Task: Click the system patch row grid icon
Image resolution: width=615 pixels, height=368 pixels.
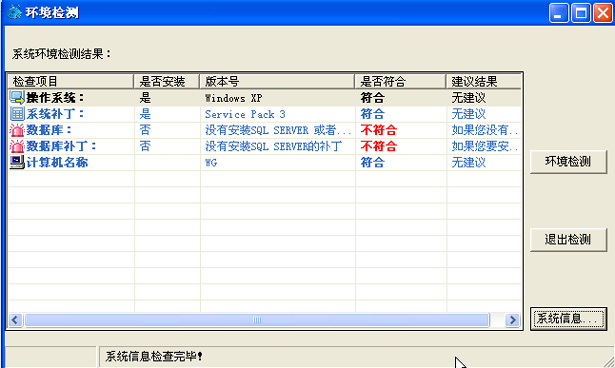Action: (17, 114)
